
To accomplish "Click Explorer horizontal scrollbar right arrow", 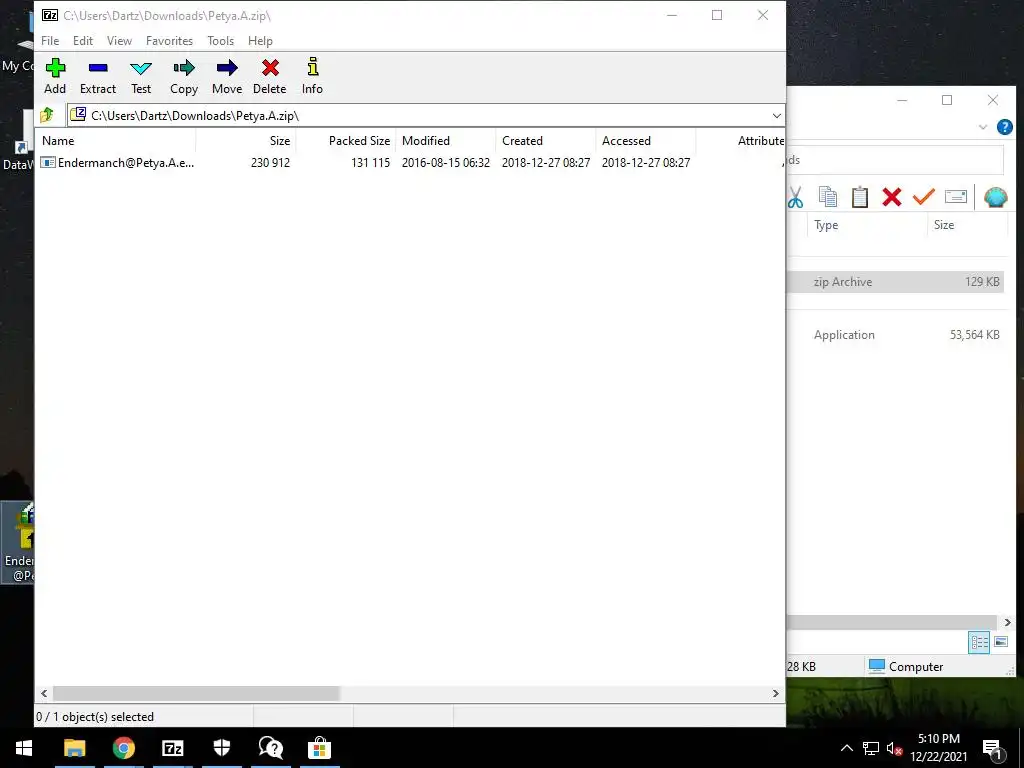I will click(1007, 622).
